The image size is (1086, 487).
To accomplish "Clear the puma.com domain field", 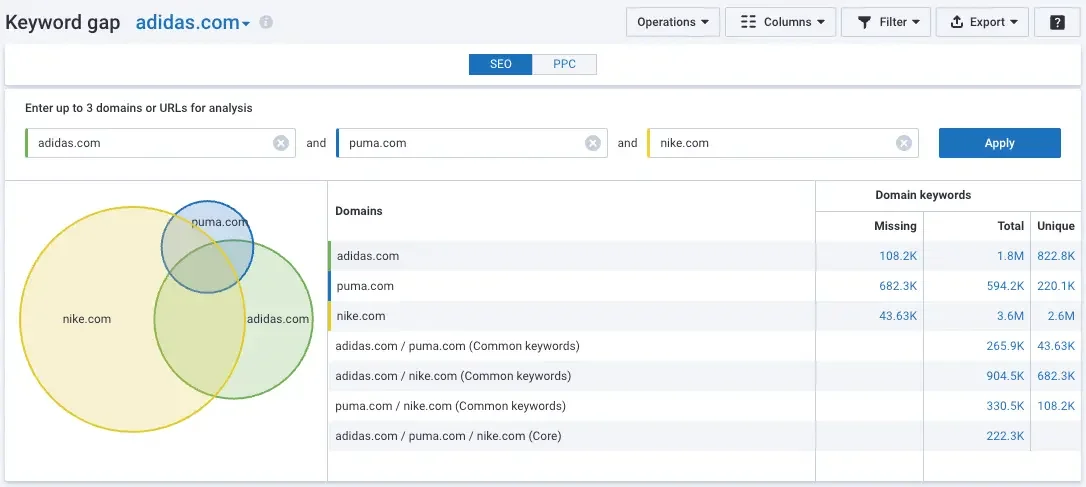I will tap(593, 143).
